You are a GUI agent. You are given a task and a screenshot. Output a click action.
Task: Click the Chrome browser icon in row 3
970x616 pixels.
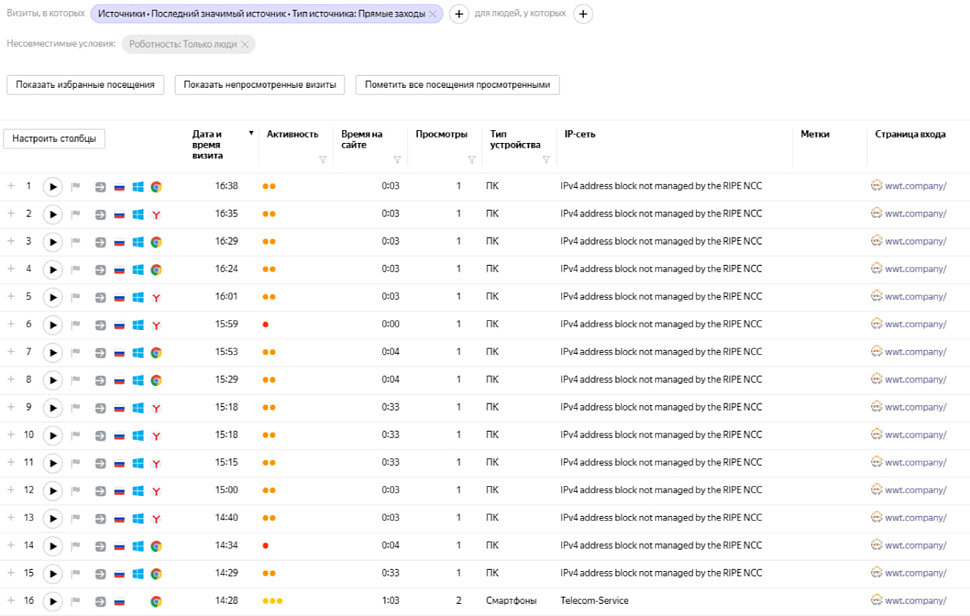(156, 242)
